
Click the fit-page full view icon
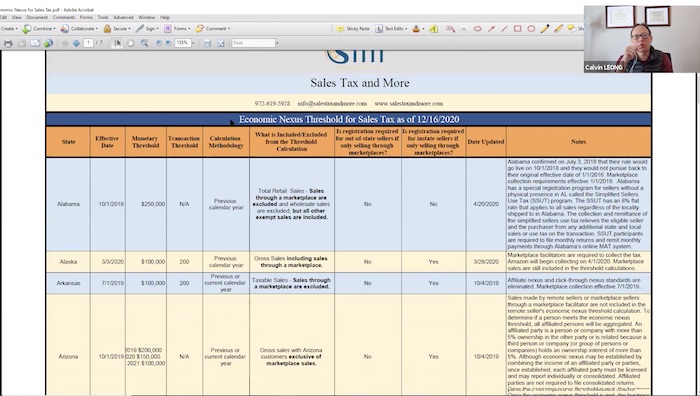[x=221, y=43]
